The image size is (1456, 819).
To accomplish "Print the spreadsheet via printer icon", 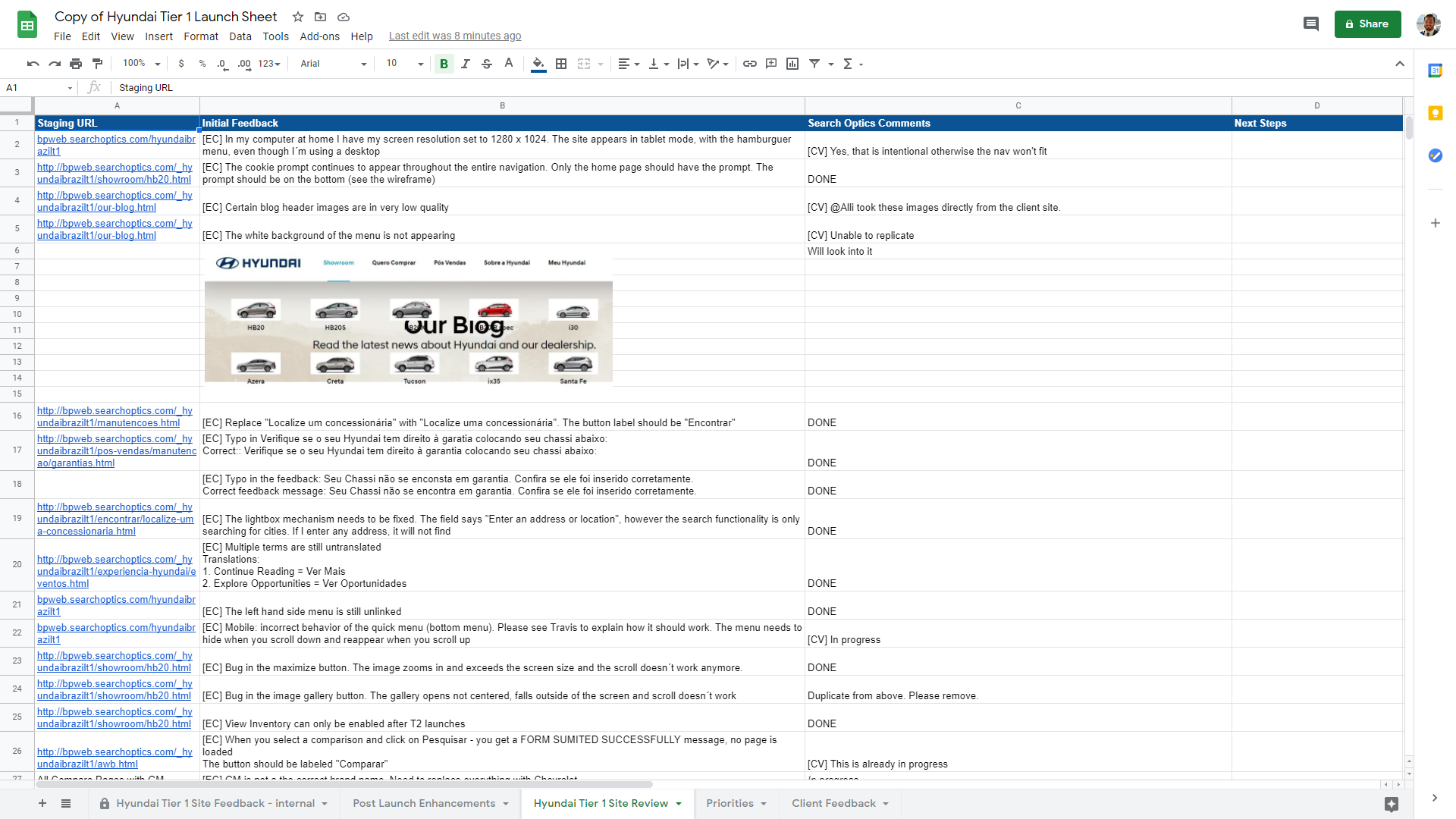I will 76,64.
